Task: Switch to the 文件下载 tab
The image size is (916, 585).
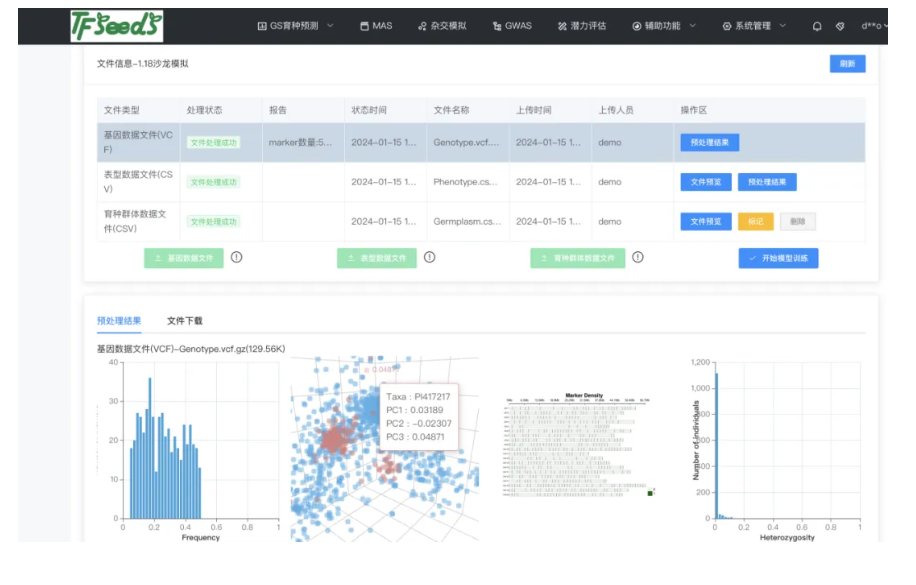Action: (185, 321)
